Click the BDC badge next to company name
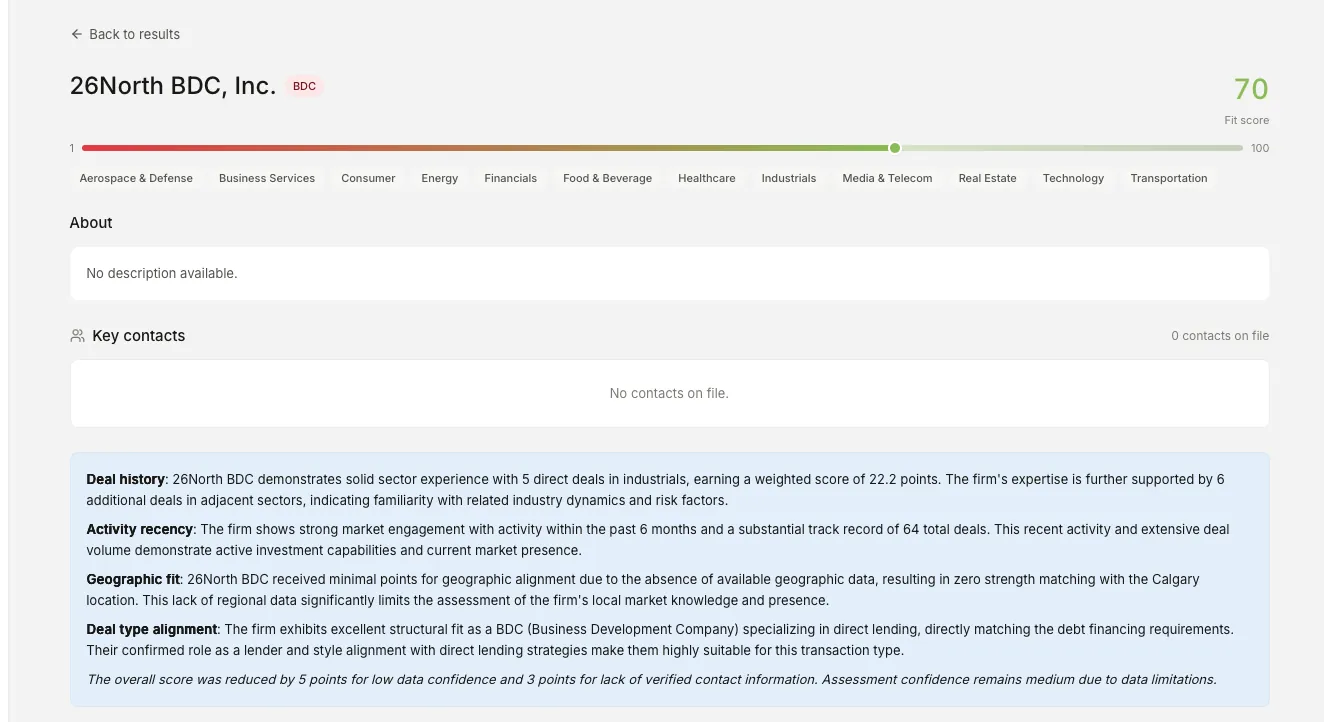The height and width of the screenshot is (722, 1324). [x=304, y=86]
